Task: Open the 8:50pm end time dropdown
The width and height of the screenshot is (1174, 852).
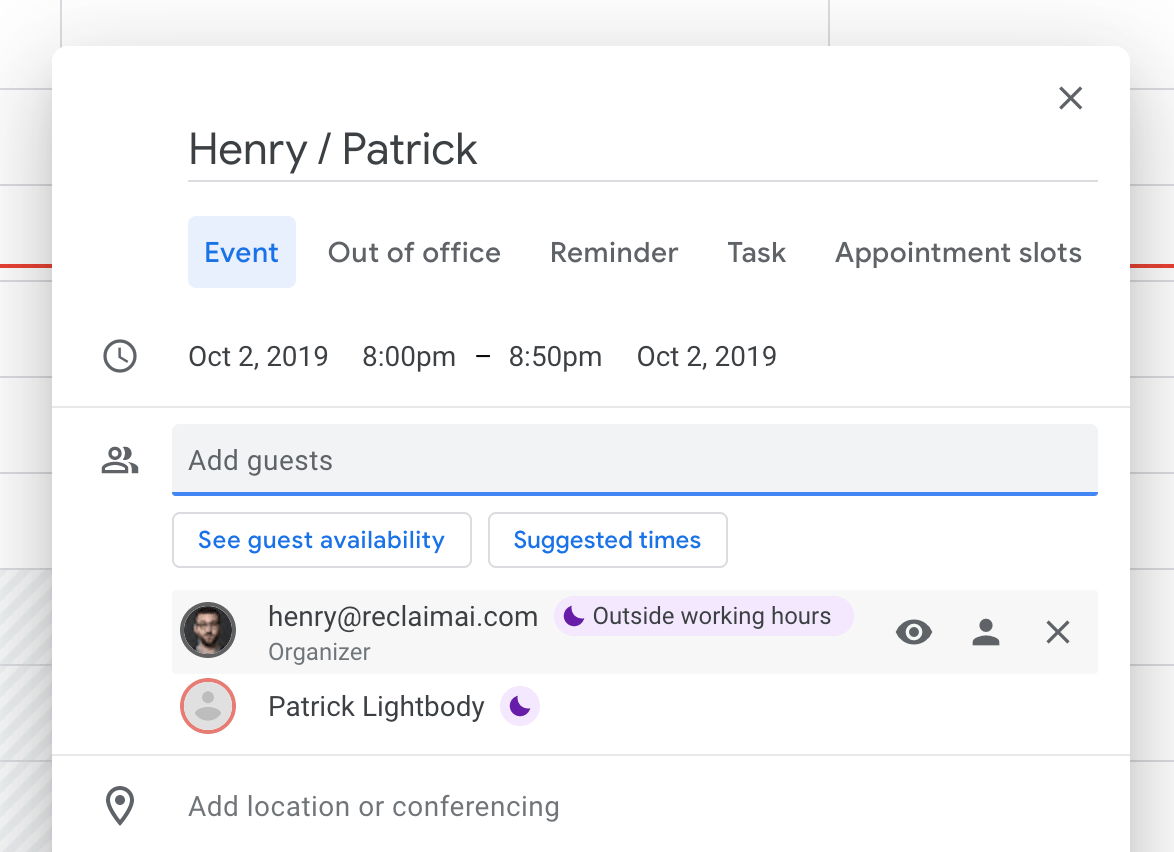Action: point(555,357)
